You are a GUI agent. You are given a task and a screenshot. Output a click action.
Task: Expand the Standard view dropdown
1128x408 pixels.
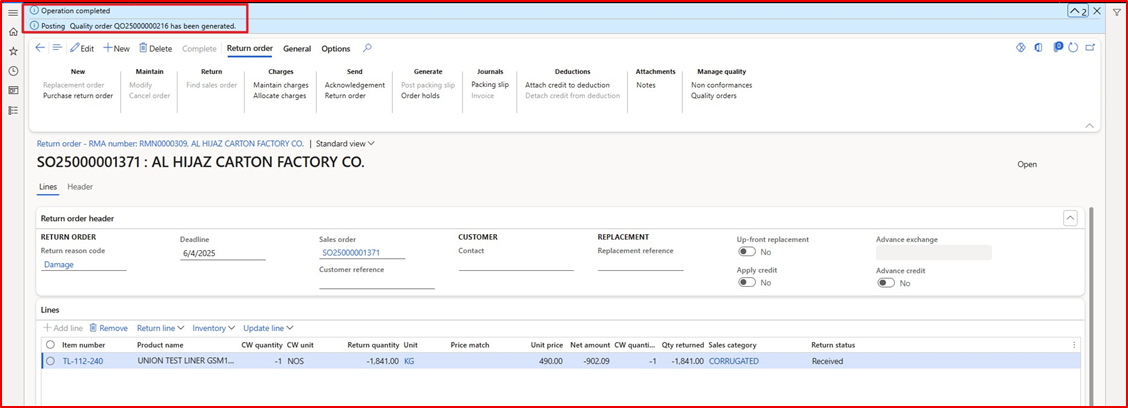pyautogui.click(x=345, y=143)
